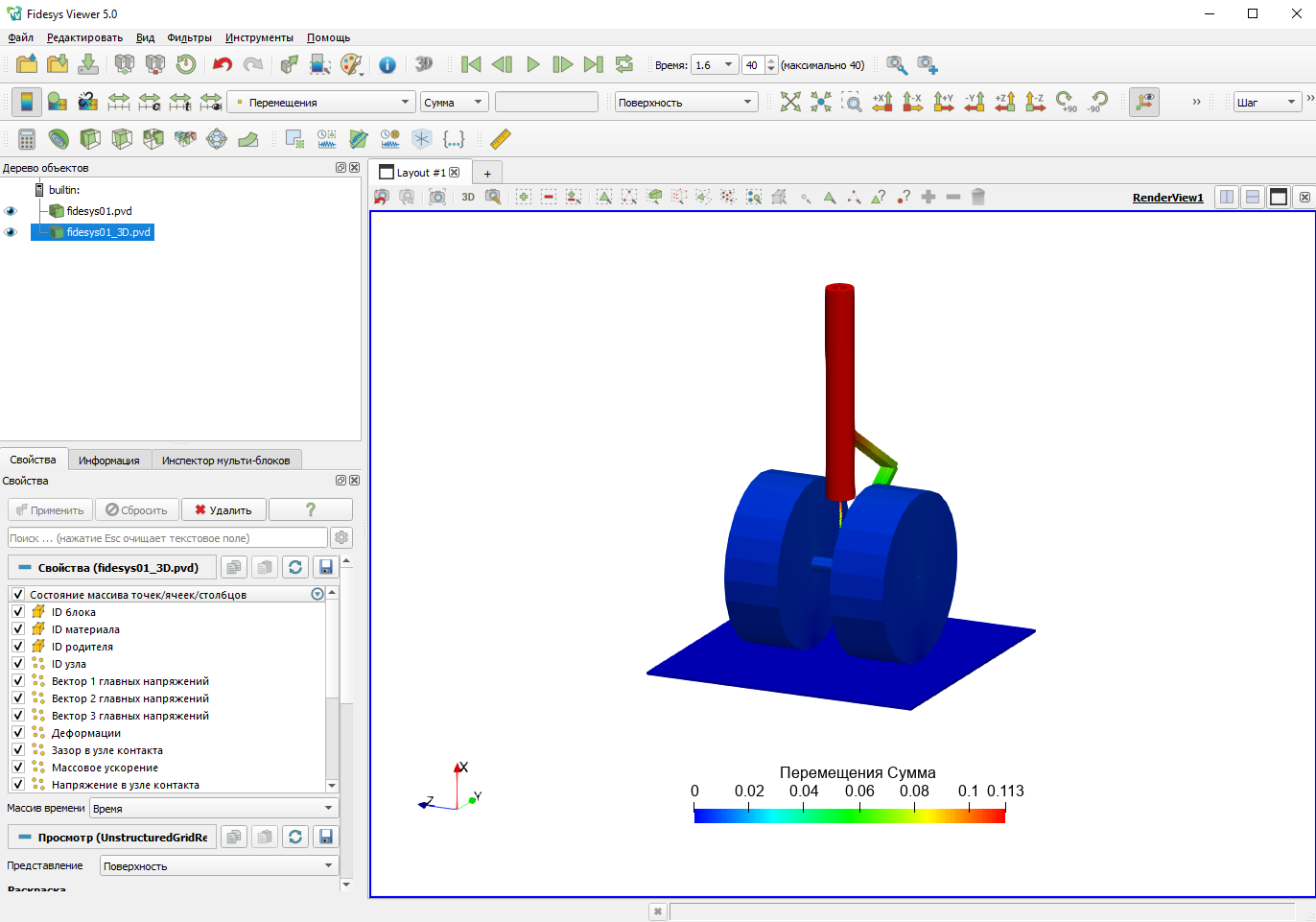This screenshot has height=922, width=1316.
Task: Select fidesys01.pvd in the object tree
Action: [99, 211]
